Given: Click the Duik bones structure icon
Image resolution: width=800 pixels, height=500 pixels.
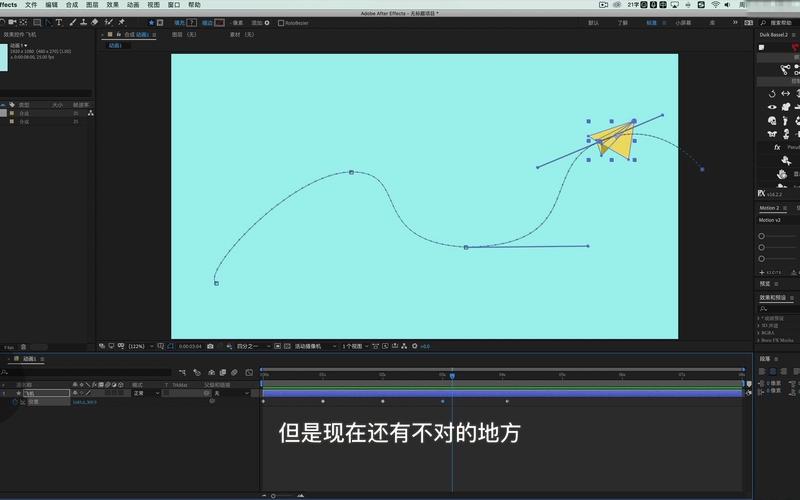Looking at the screenshot, I should [785, 69].
